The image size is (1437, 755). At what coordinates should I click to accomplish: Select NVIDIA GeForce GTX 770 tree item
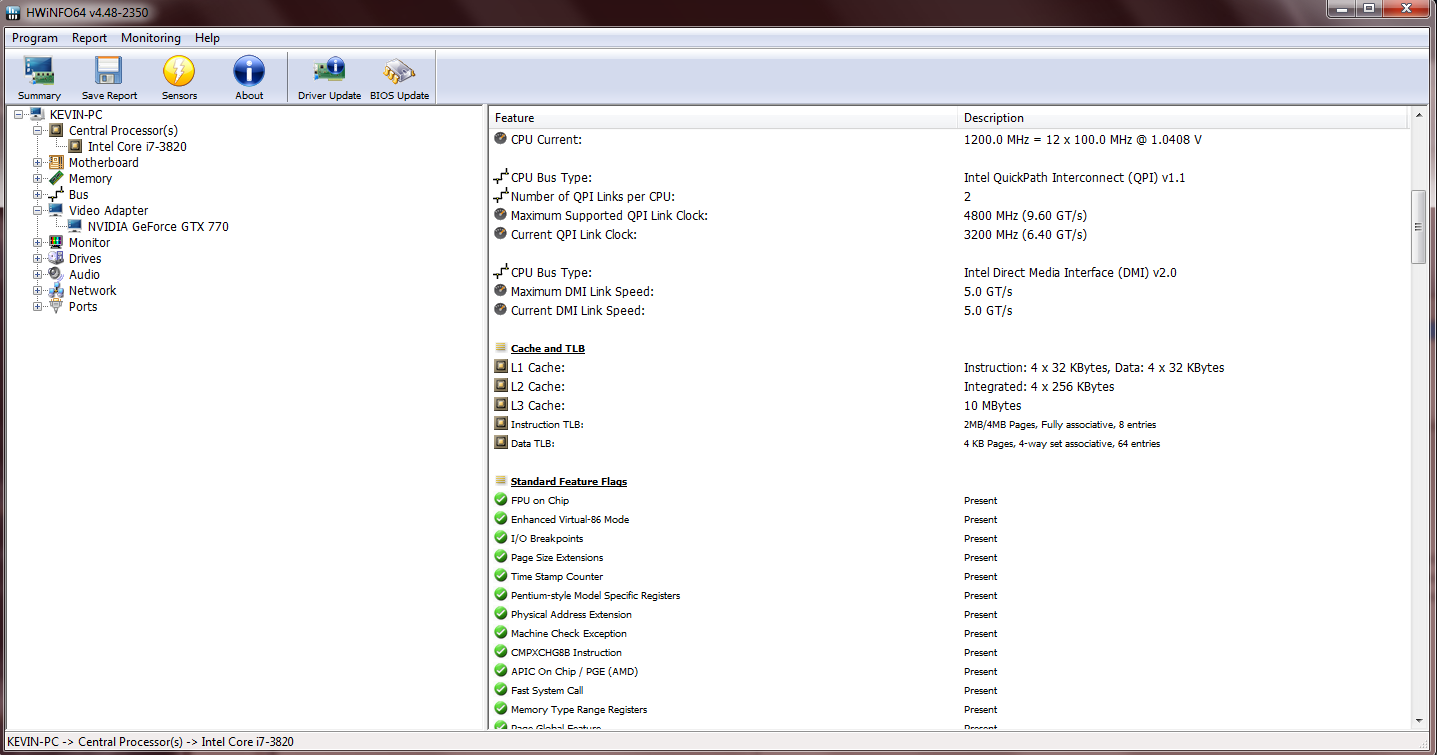click(x=158, y=227)
